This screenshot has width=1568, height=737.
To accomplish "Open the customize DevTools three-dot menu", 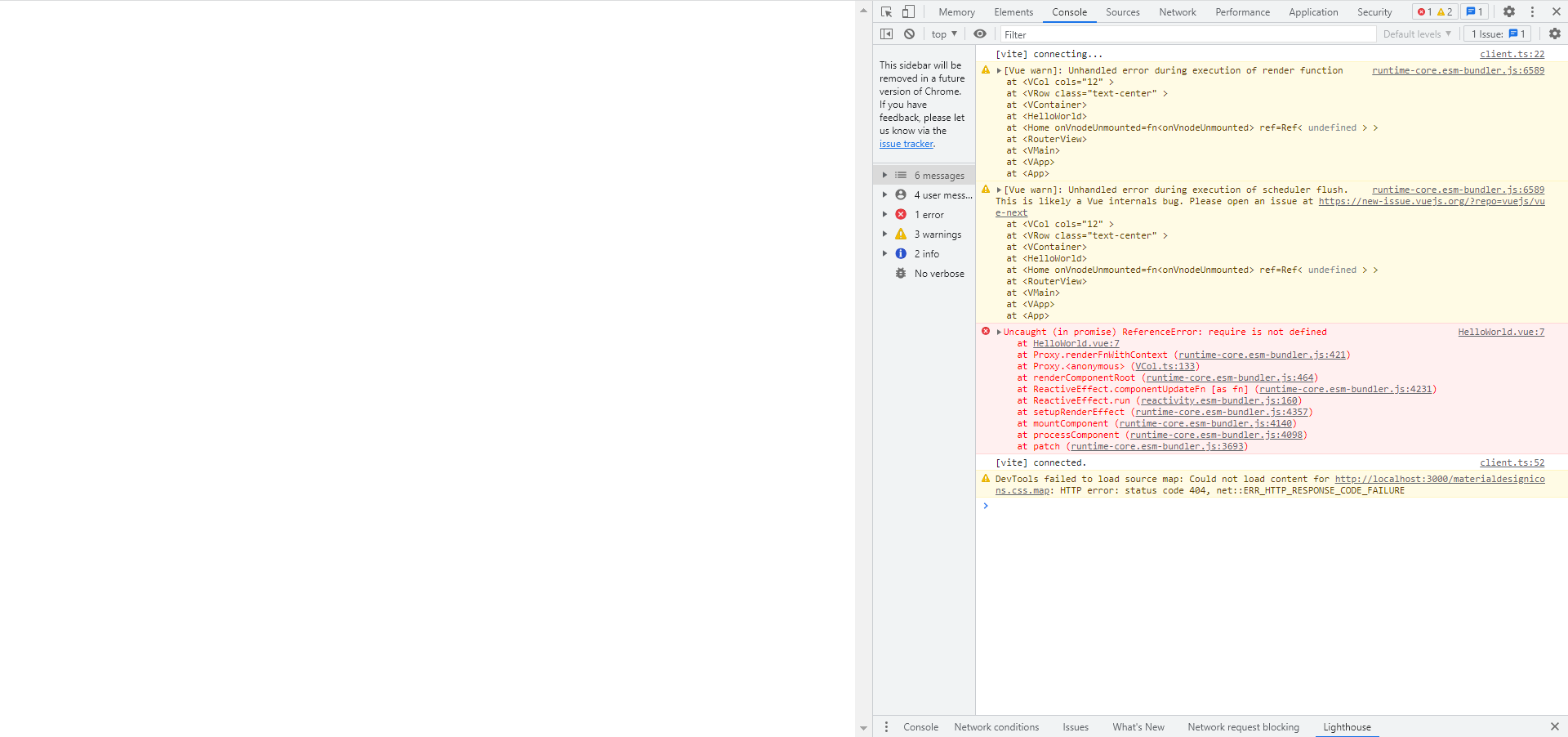I will (1532, 11).
